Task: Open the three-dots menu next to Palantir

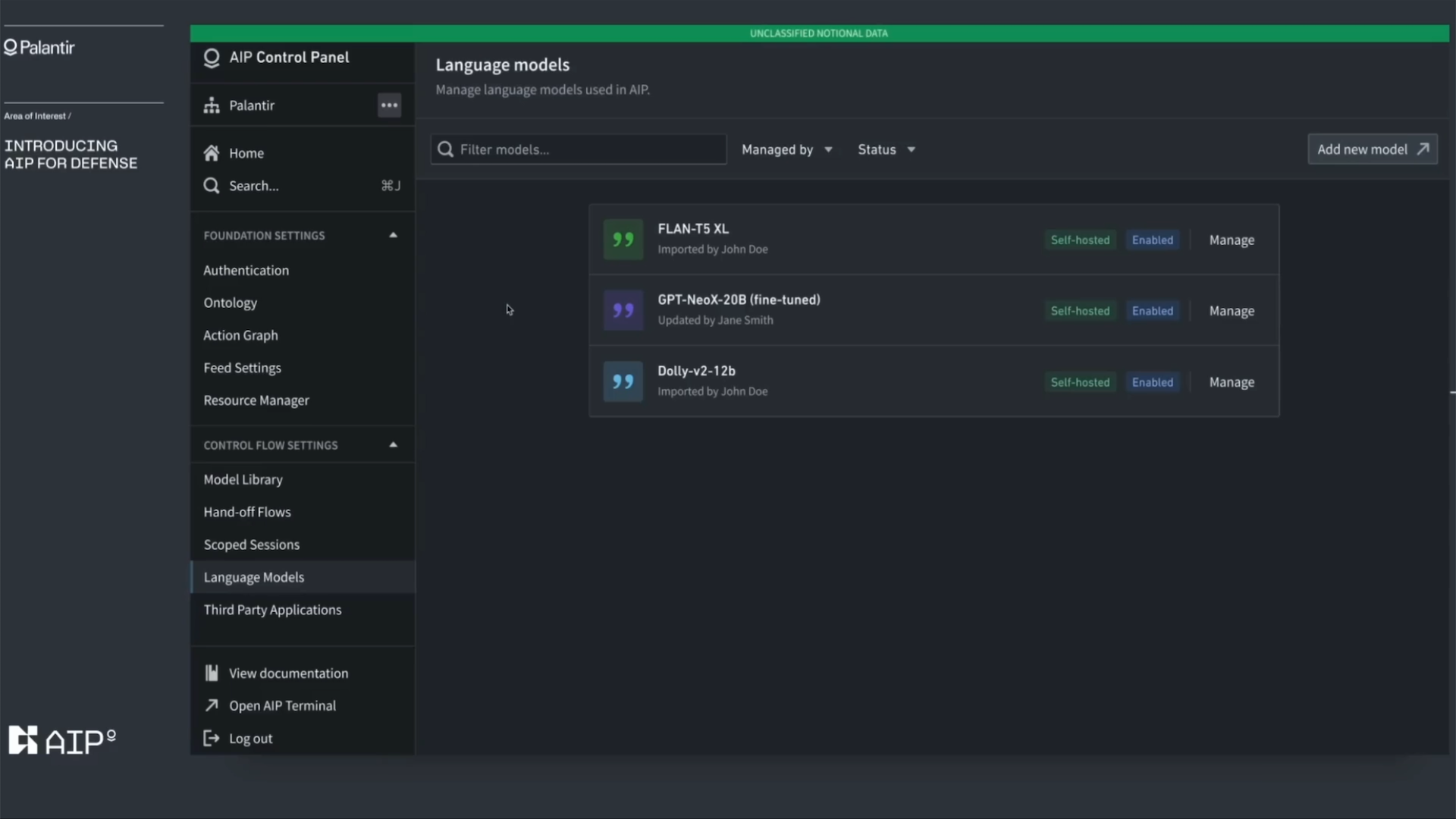Action: [389, 105]
